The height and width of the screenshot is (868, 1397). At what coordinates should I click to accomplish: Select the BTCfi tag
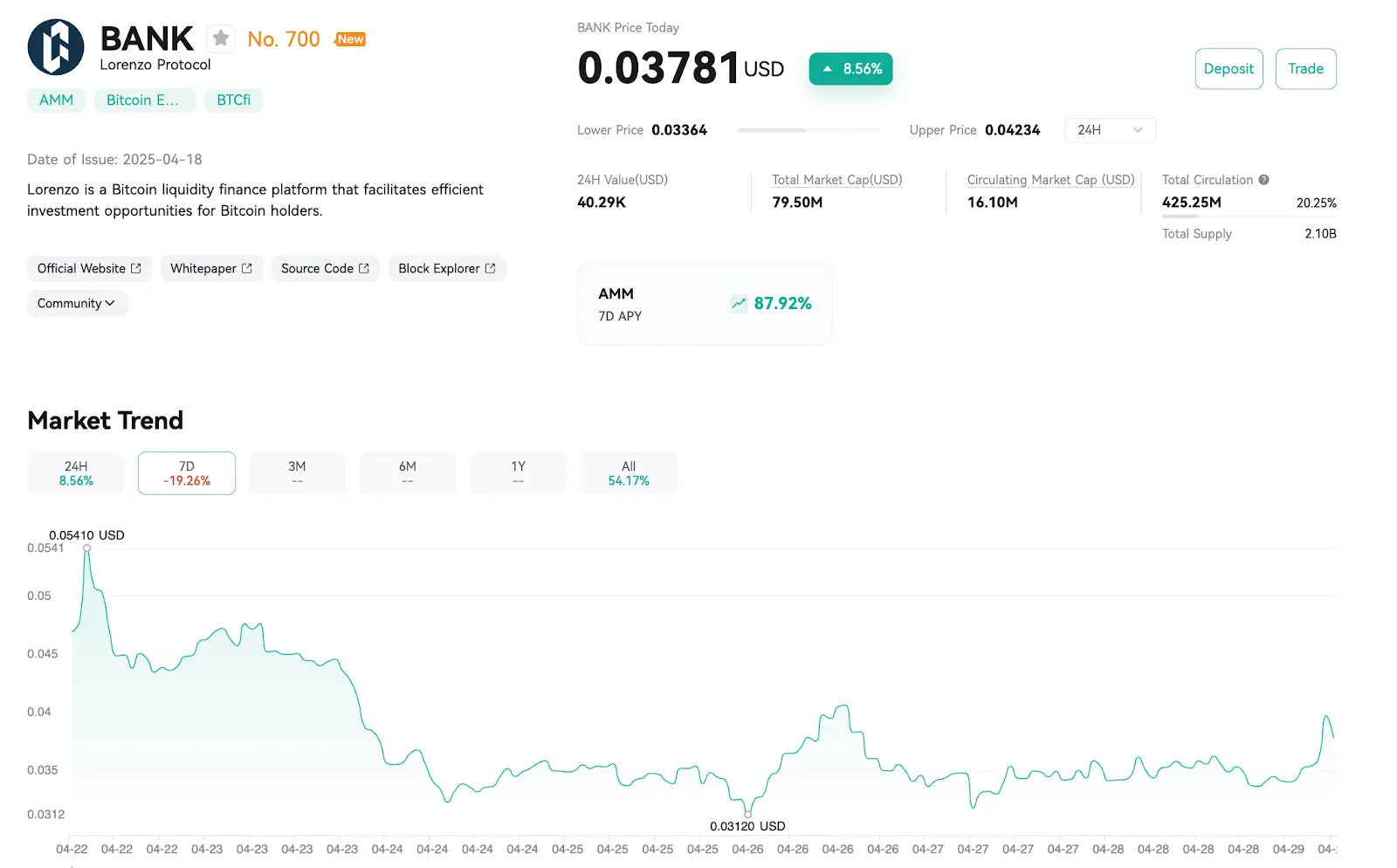coord(234,100)
